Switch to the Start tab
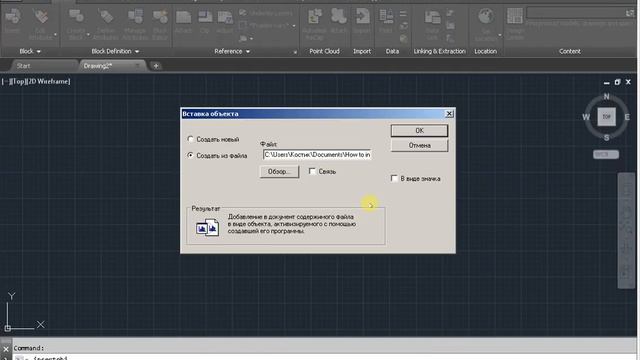The image size is (640, 360). click(x=23, y=66)
